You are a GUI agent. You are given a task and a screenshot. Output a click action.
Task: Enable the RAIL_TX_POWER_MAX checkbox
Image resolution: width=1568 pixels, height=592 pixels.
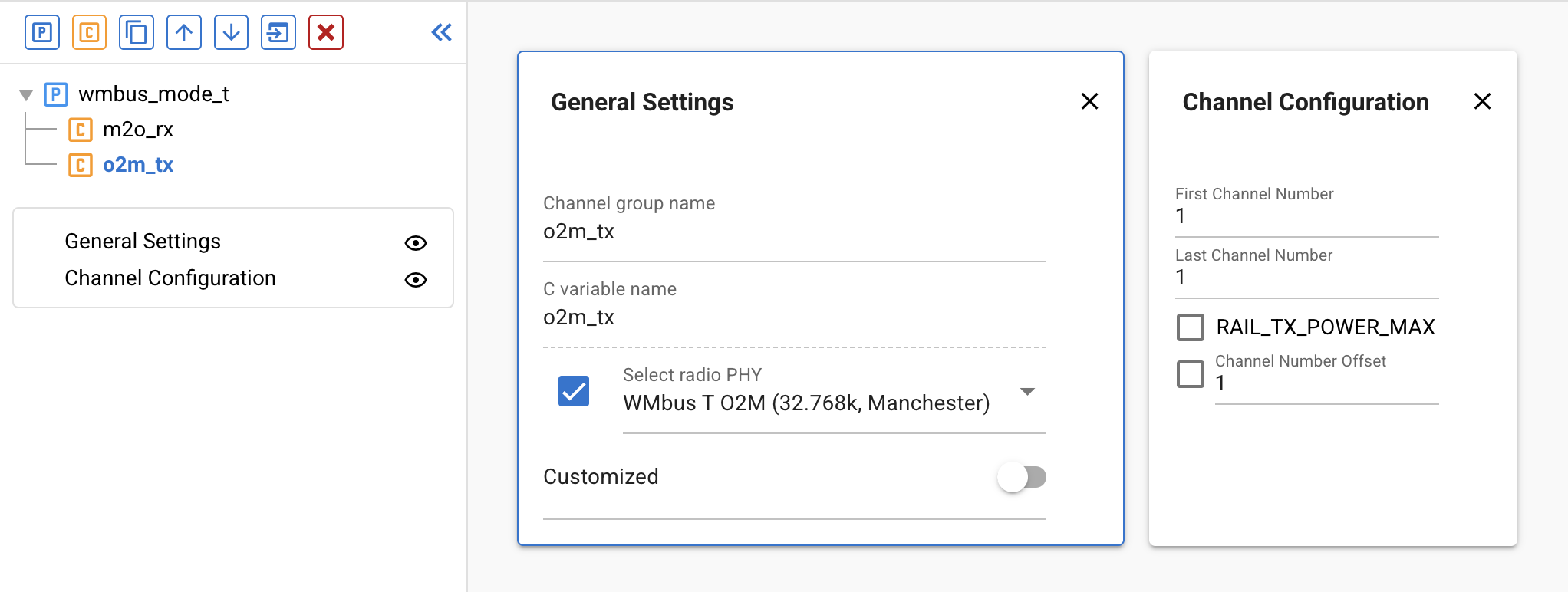pos(1191,327)
